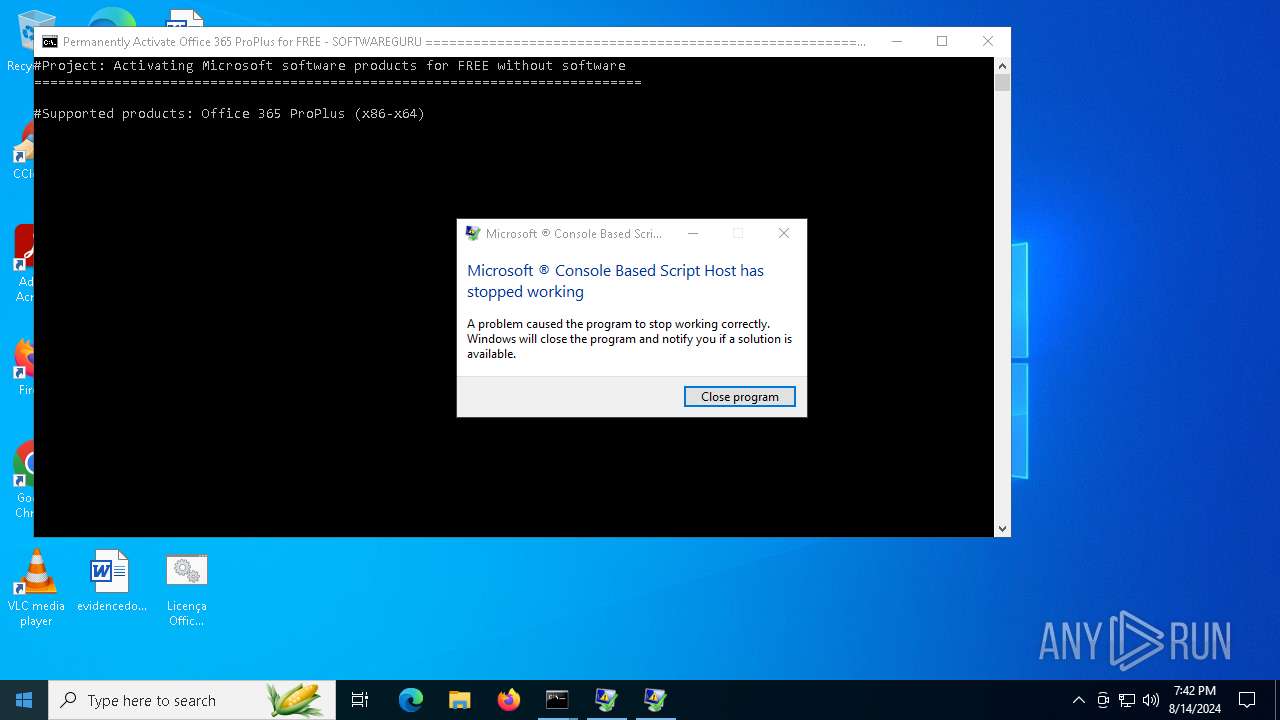Open File Explorer from the taskbar
The image size is (1280, 720).
pos(460,700)
